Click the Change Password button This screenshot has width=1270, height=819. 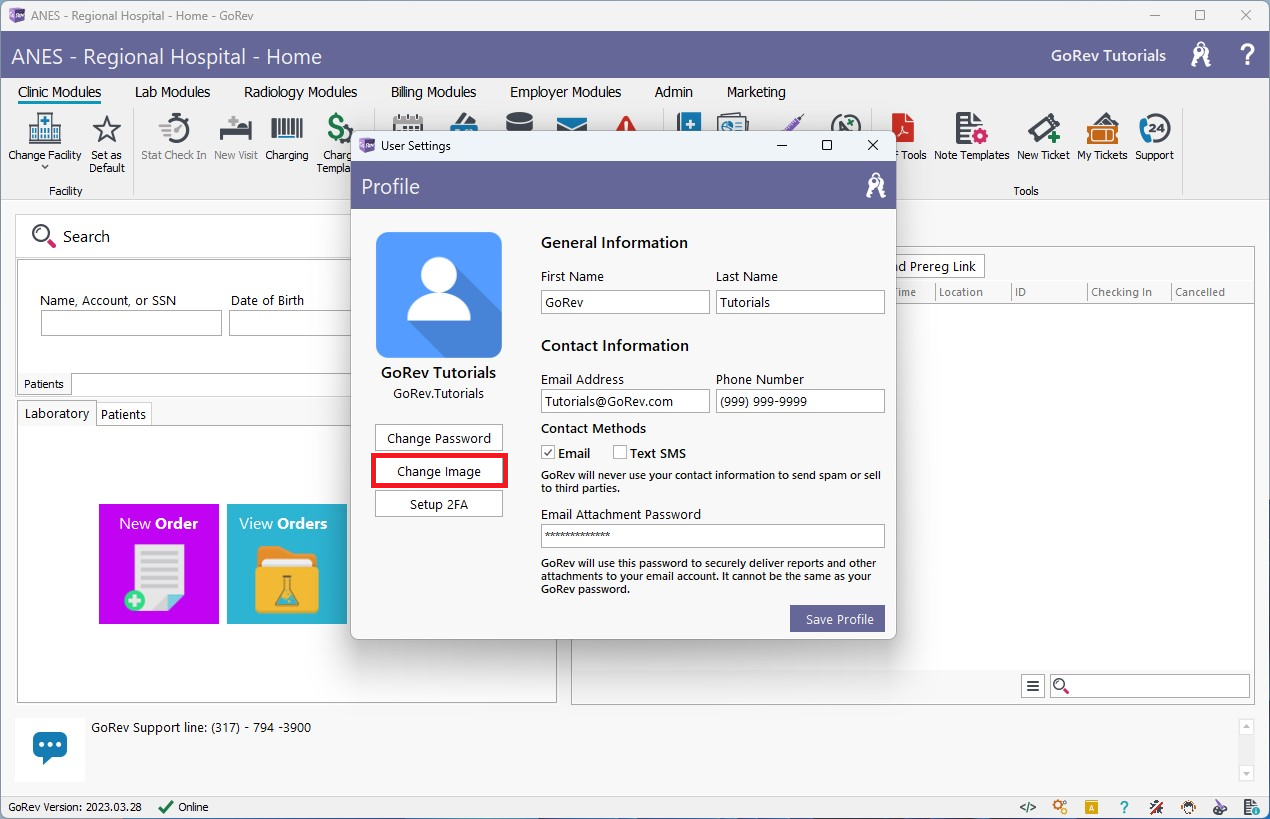439,438
